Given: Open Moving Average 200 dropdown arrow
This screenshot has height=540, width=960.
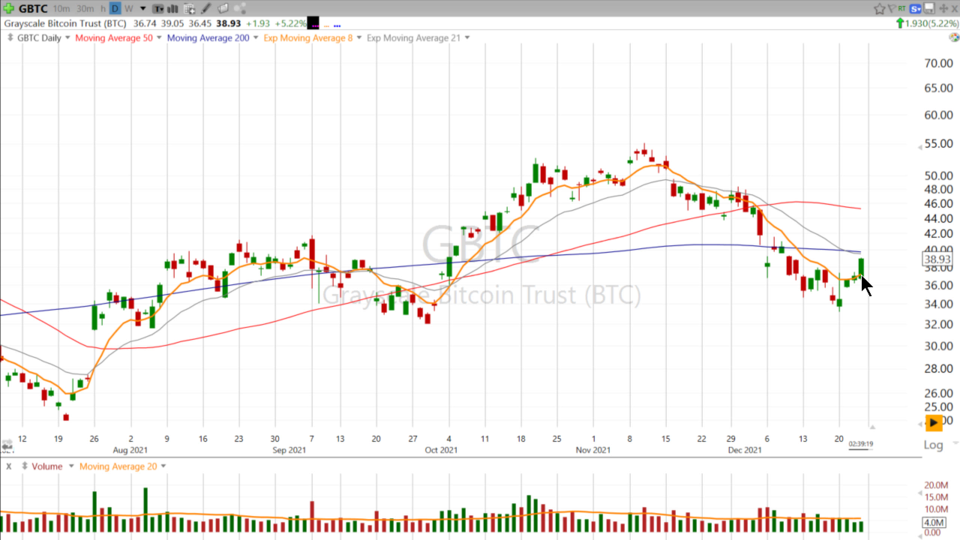Looking at the screenshot, I should coord(255,38).
